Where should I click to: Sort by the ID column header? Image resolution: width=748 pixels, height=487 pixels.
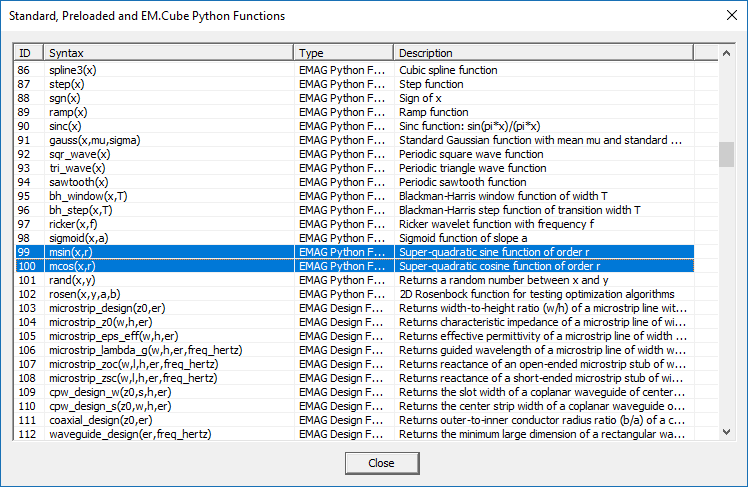(x=27, y=52)
